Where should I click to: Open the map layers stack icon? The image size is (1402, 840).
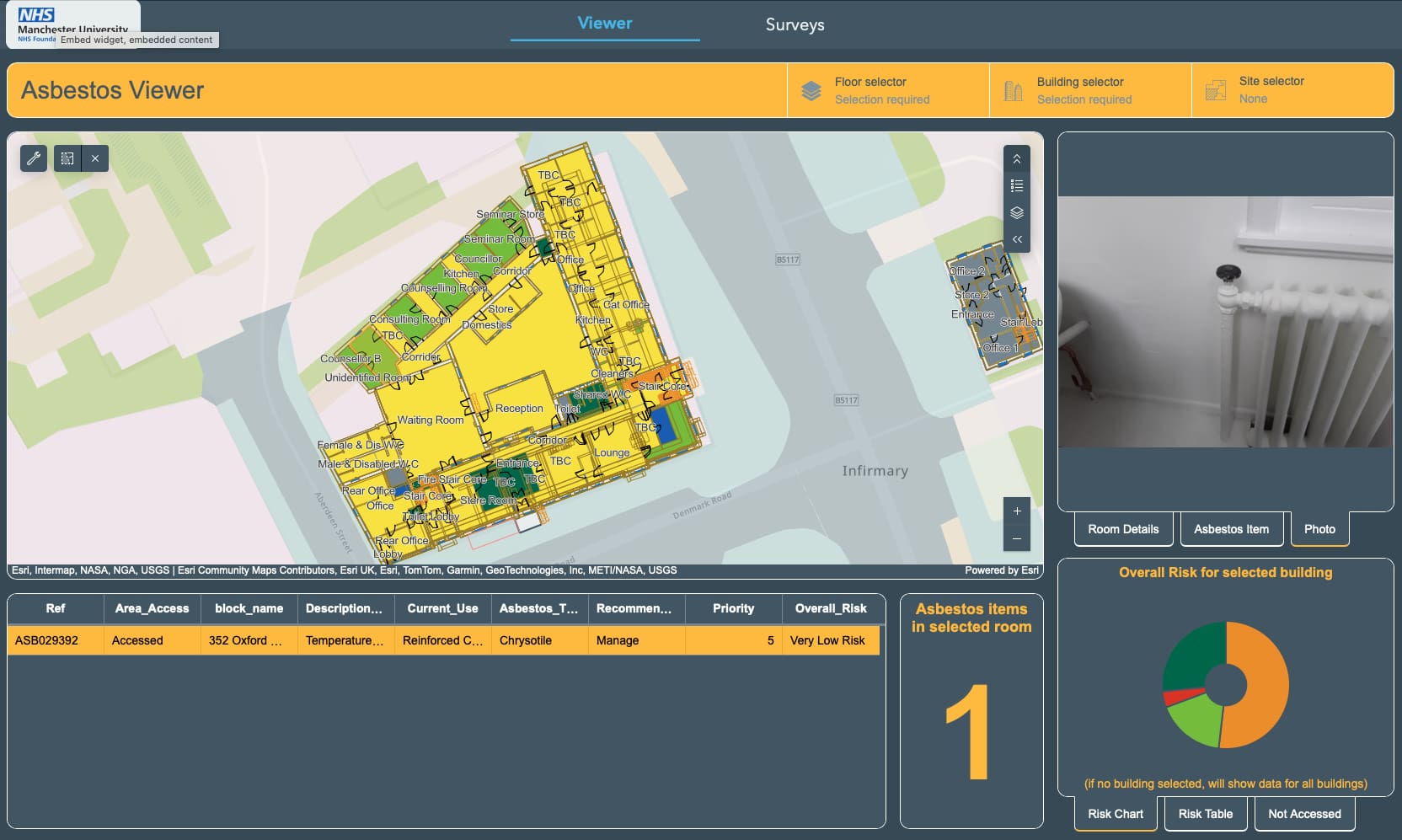[x=1017, y=212]
